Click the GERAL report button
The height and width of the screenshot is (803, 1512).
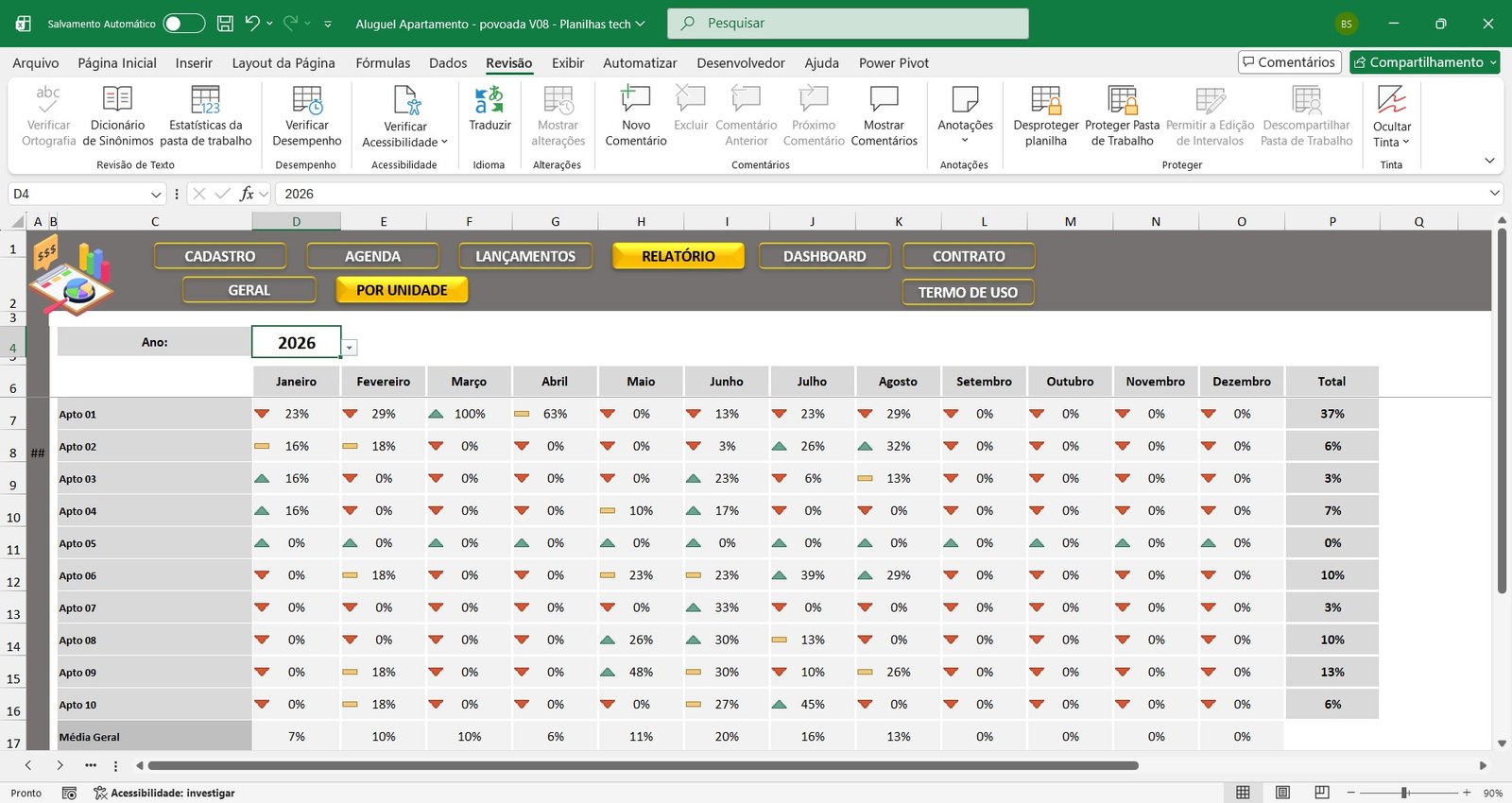(x=249, y=290)
